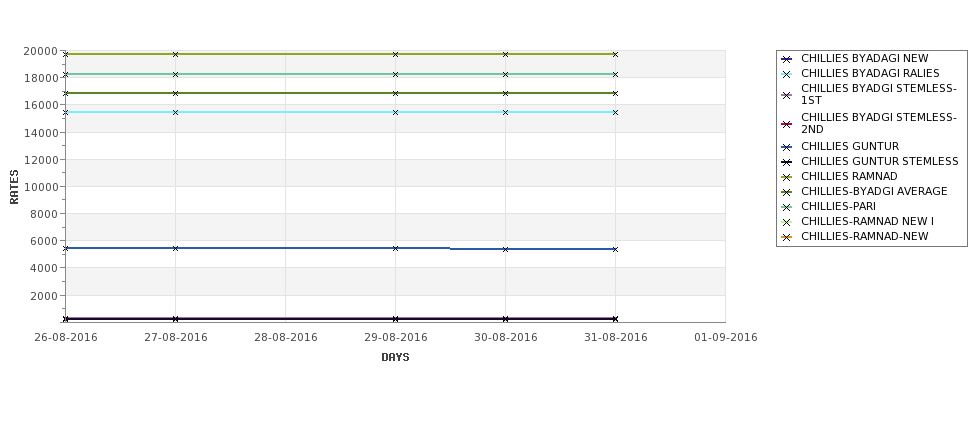
Task: Click the CHILLIES RAMNAD legend marker
Action: (787, 177)
